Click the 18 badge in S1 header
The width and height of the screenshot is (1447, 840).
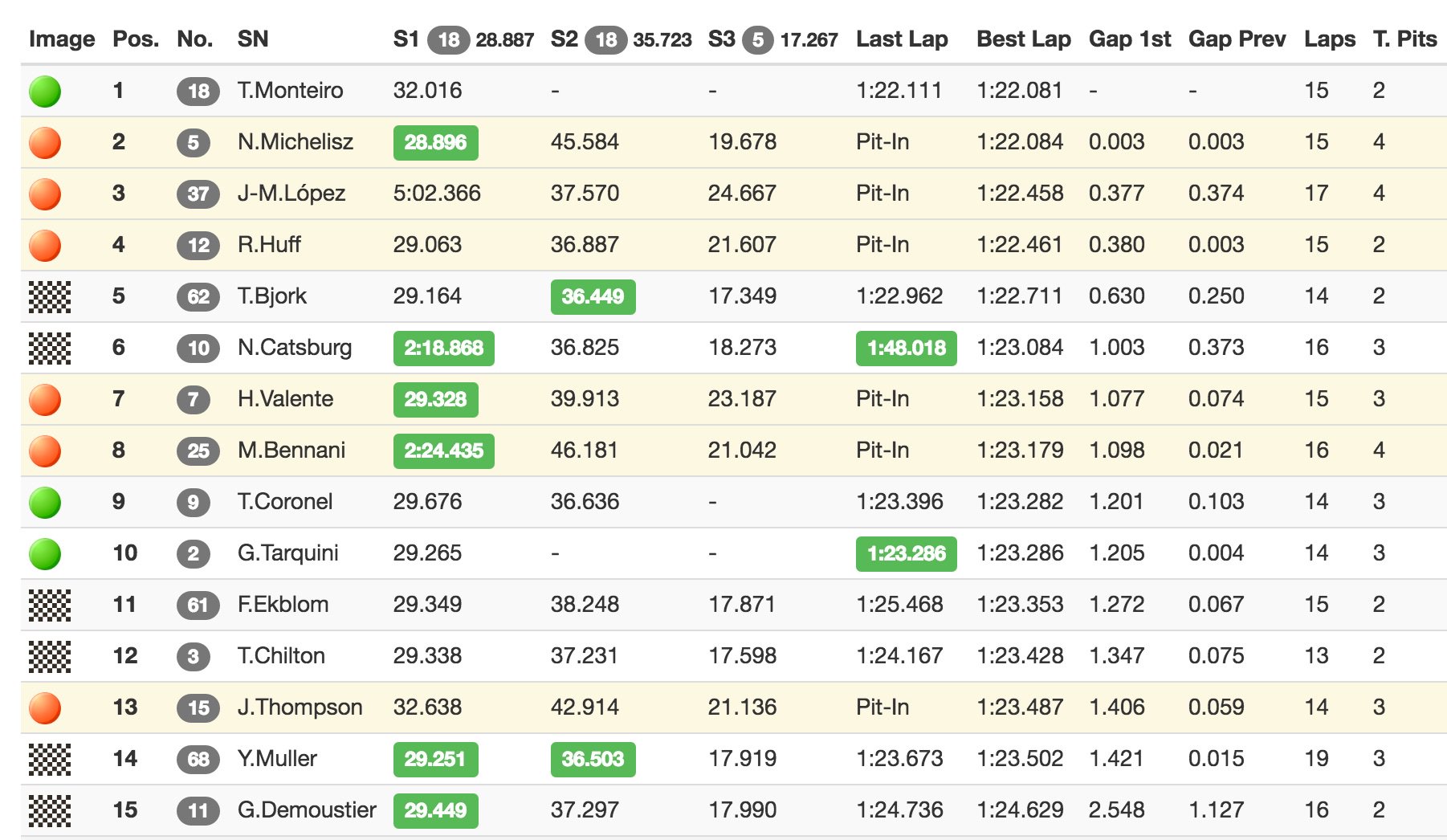pyautogui.click(x=449, y=39)
